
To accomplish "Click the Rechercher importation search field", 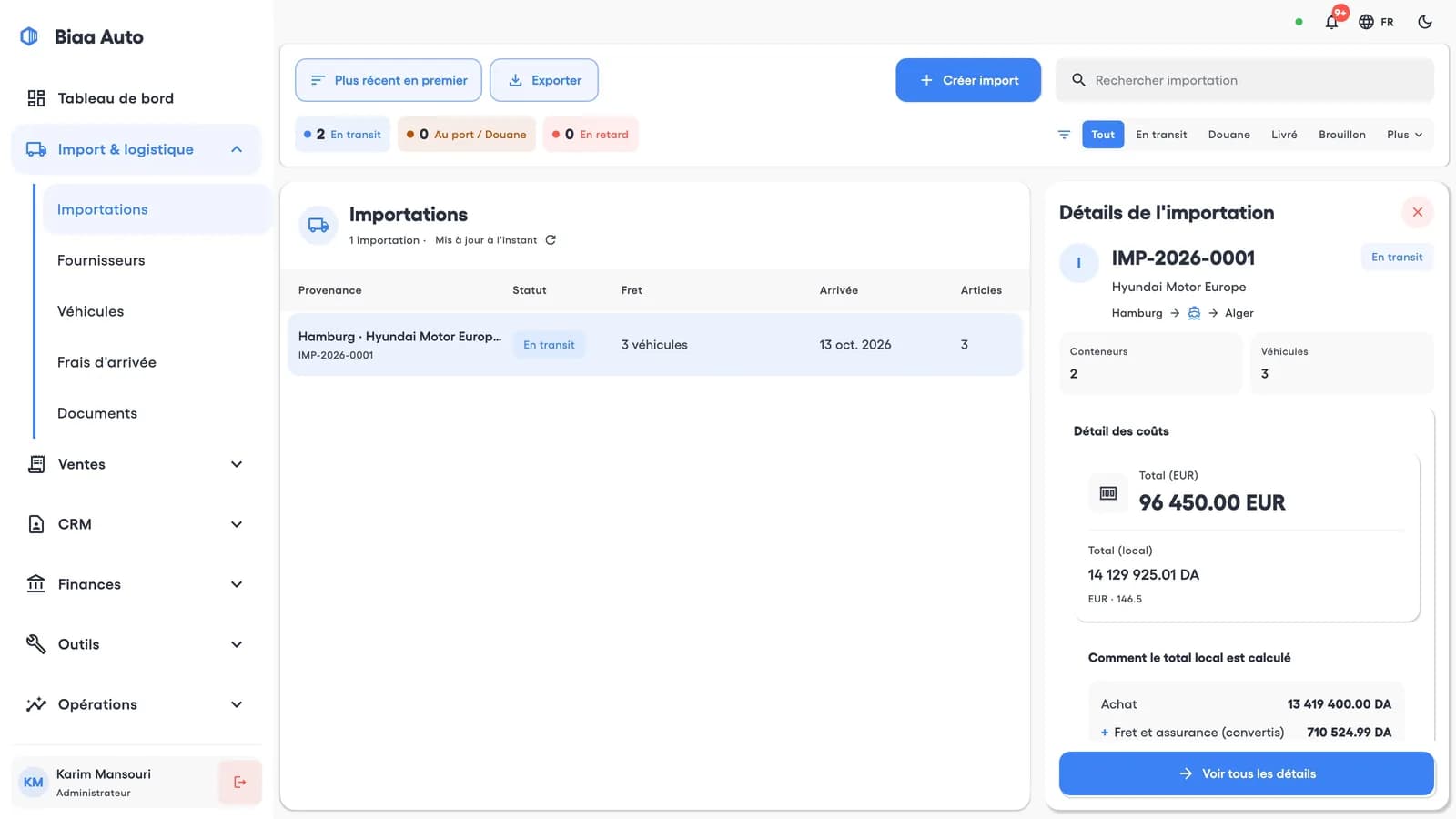I will [x=1245, y=80].
